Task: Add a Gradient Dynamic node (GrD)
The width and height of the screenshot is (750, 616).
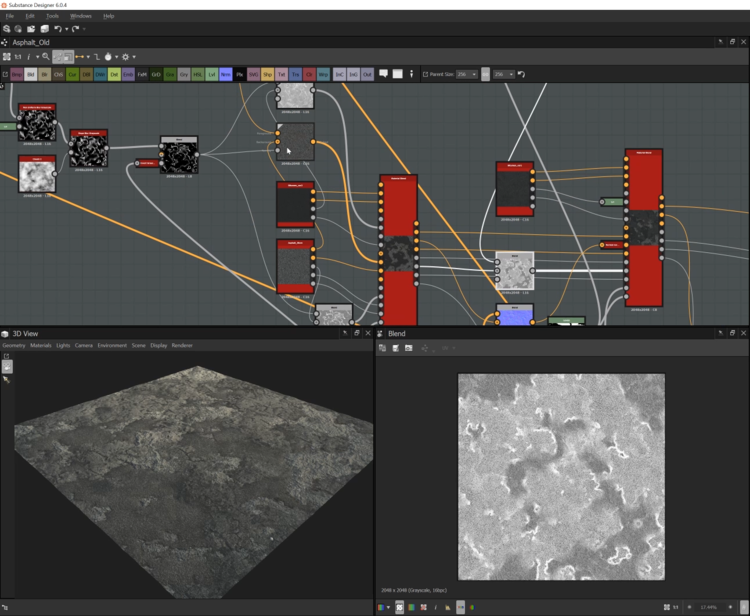Action: 156,75
